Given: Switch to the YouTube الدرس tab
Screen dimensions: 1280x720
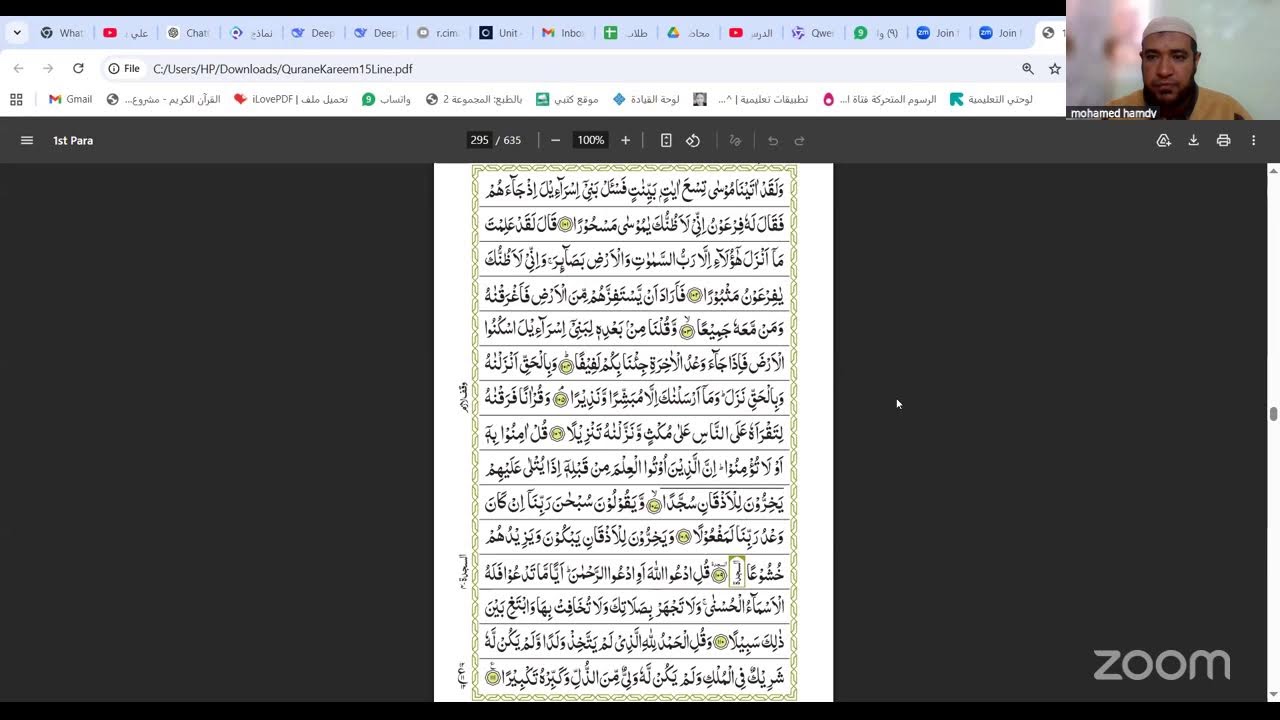Looking at the screenshot, I should [752, 33].
